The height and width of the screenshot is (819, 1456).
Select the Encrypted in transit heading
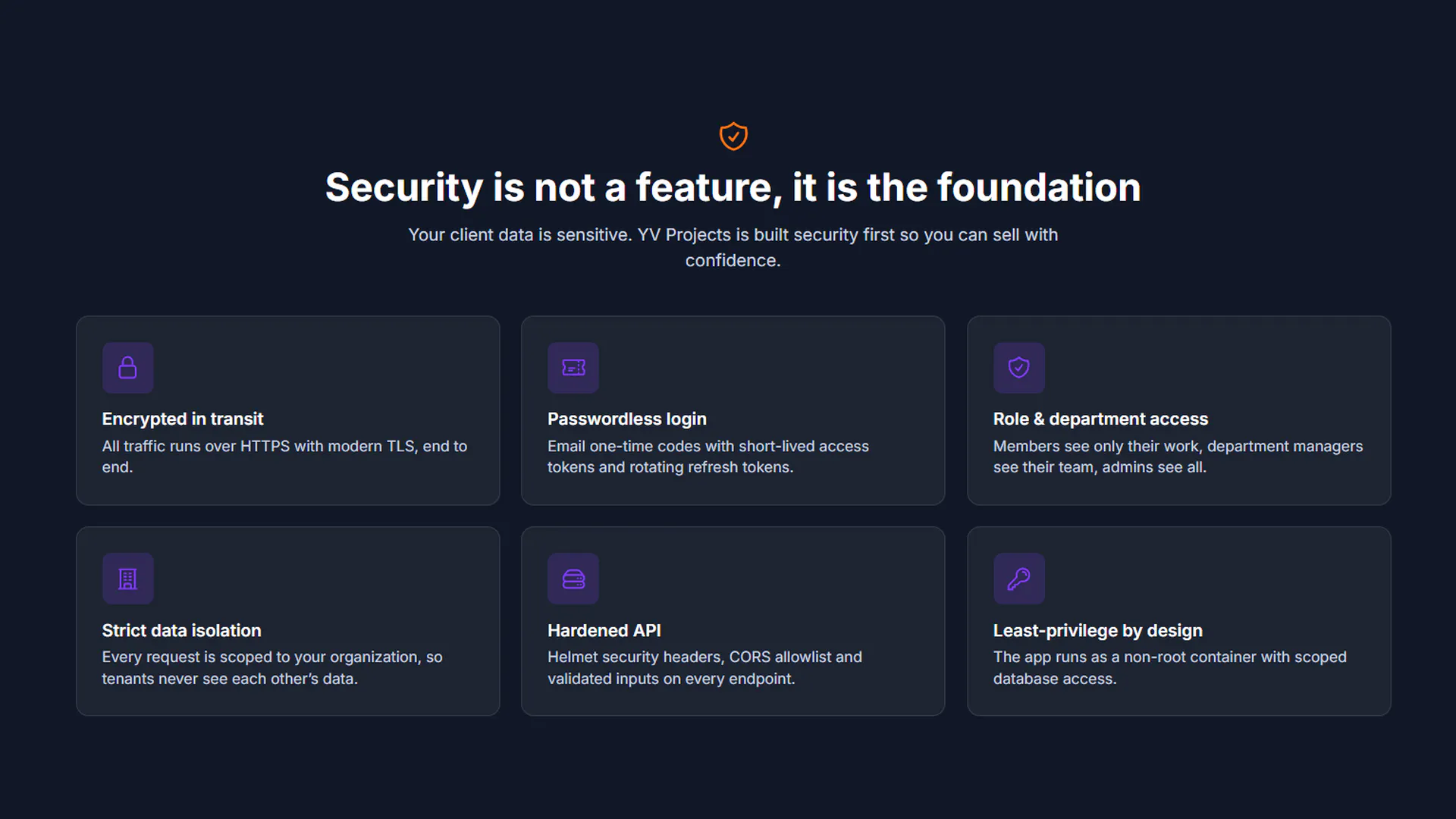183,419
